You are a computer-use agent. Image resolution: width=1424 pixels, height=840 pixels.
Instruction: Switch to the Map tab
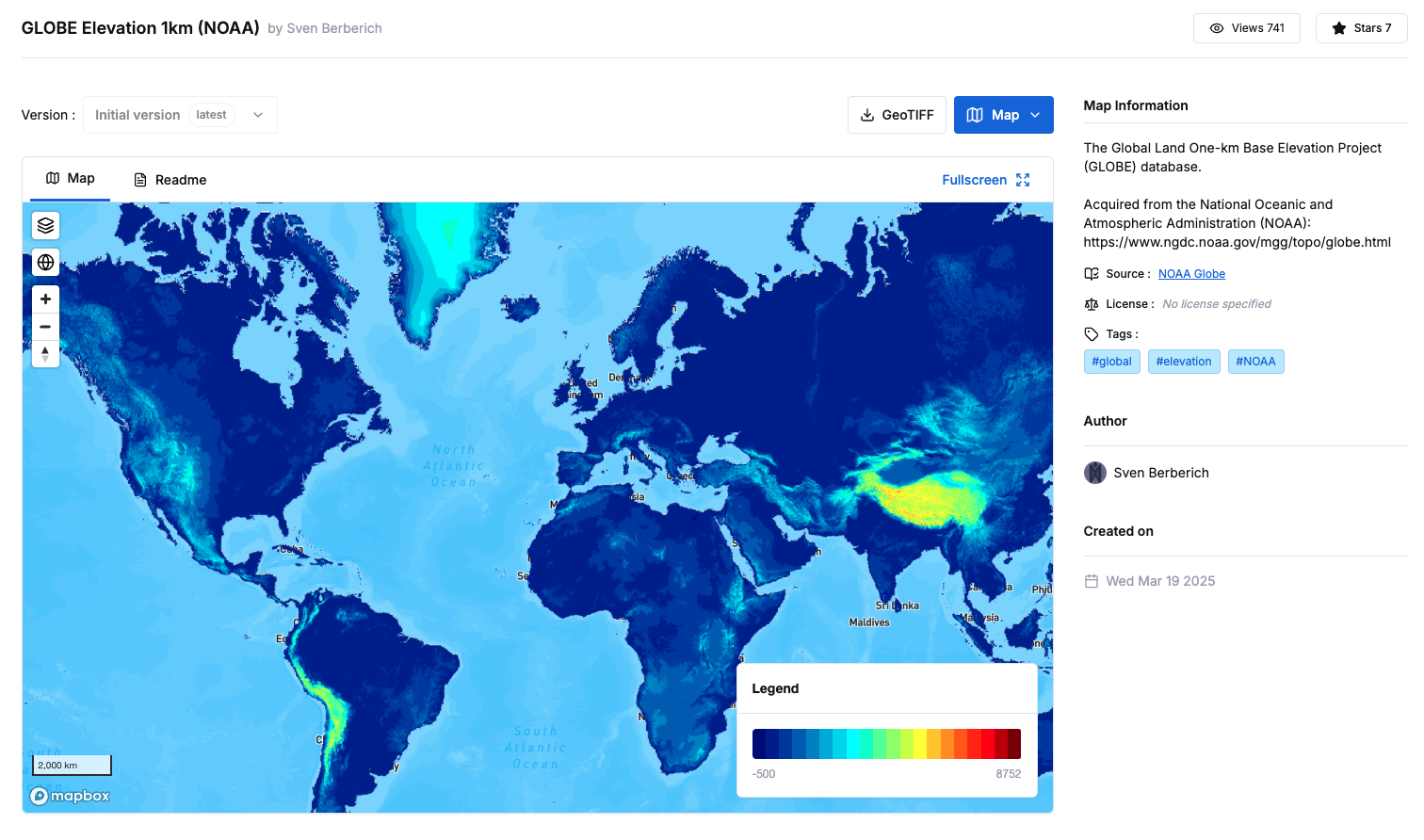coord(70,179)
